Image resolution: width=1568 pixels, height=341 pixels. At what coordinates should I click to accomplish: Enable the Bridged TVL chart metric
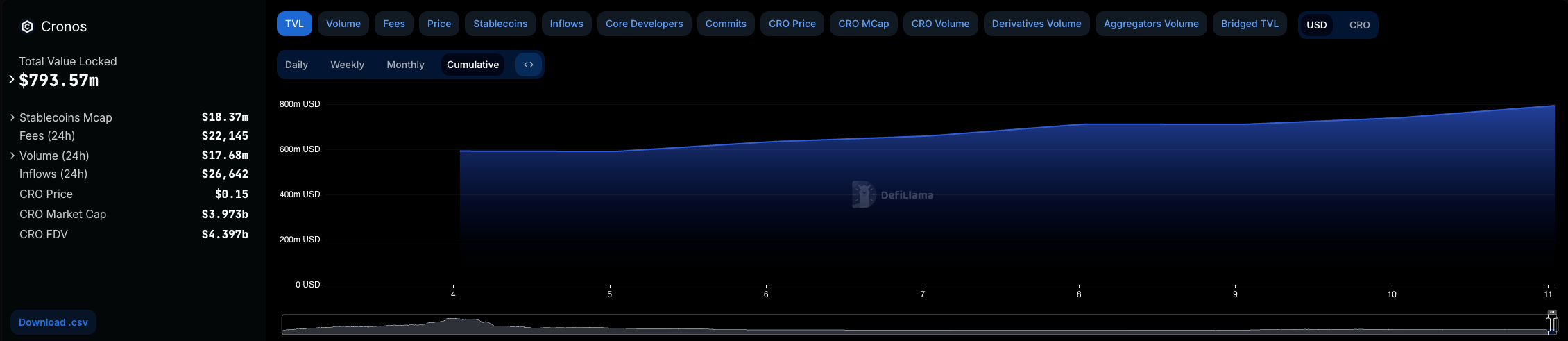[x=1250, y=24]
